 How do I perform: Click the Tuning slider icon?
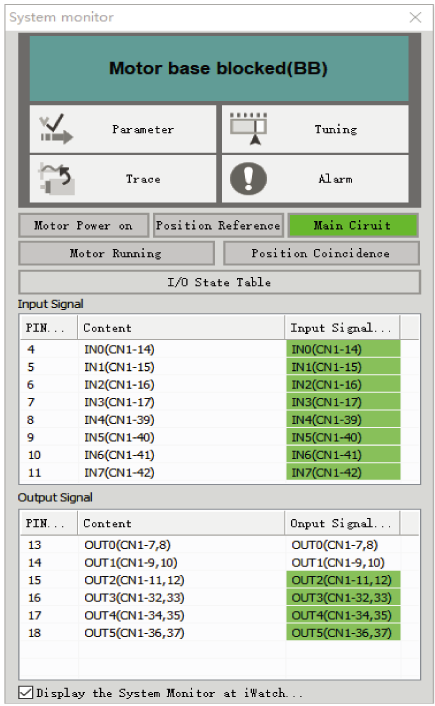tap(249, 129)
